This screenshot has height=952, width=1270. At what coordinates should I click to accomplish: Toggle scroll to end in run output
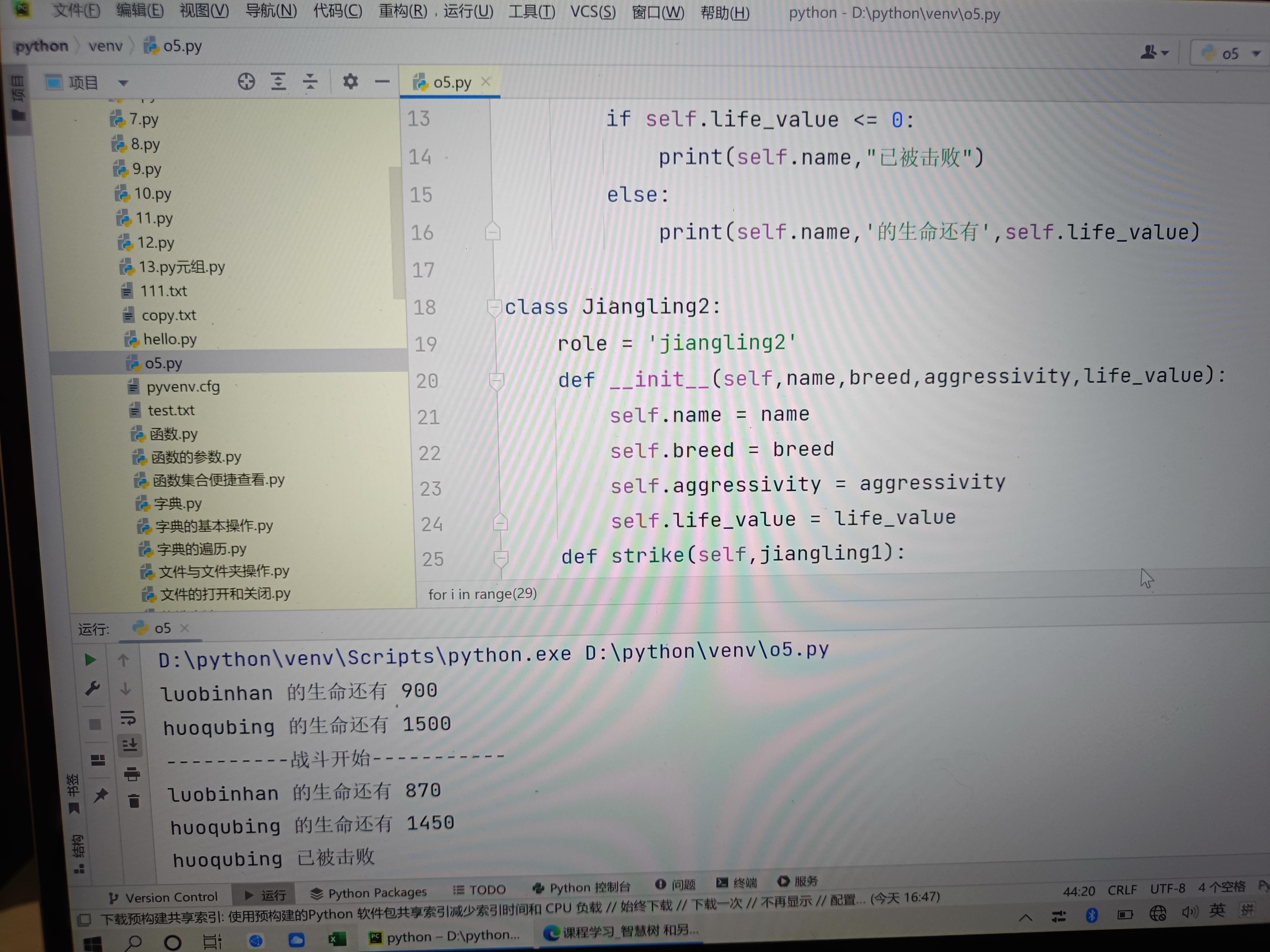(x=130, y=745)
